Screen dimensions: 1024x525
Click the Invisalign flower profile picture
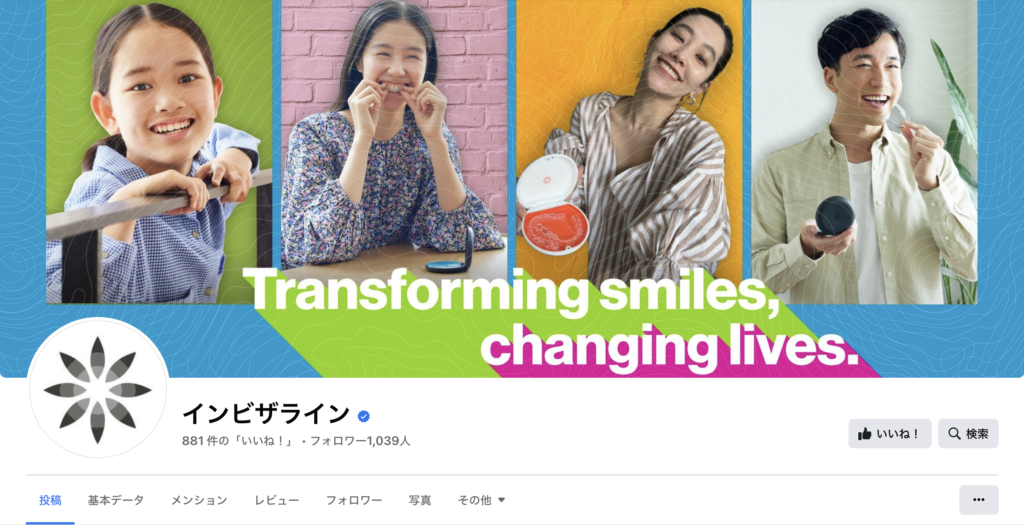click(97, 390)
